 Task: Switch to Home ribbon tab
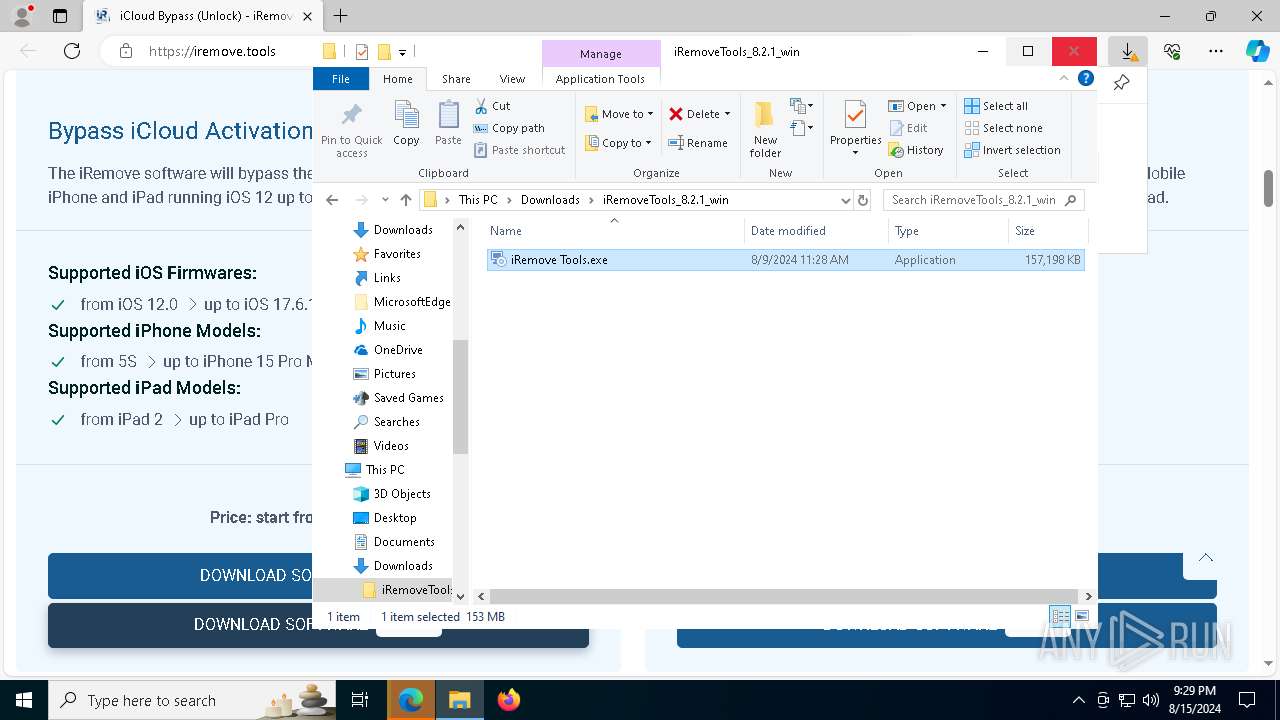pyautogui.click(x=397, y=79)
